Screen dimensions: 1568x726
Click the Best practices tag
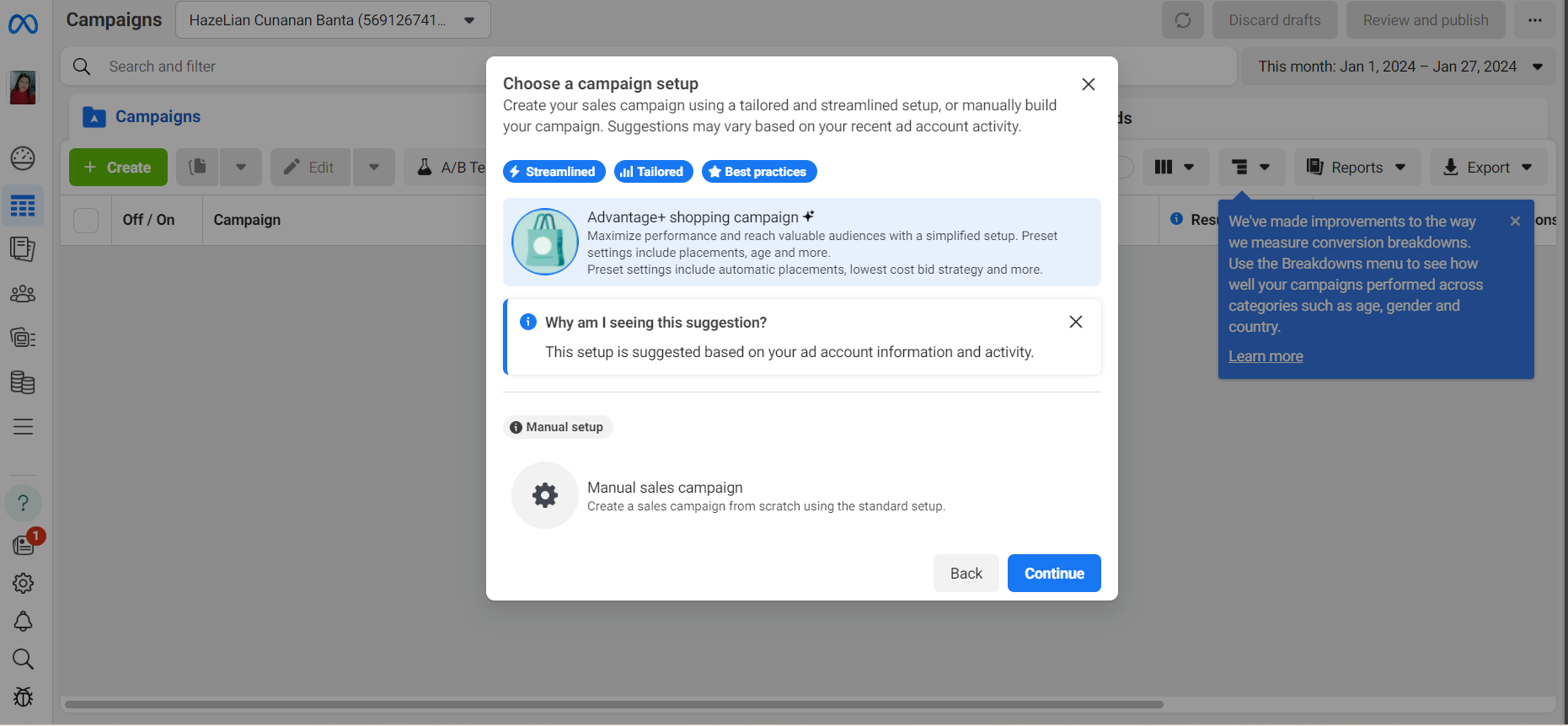[x=758, y=172]
